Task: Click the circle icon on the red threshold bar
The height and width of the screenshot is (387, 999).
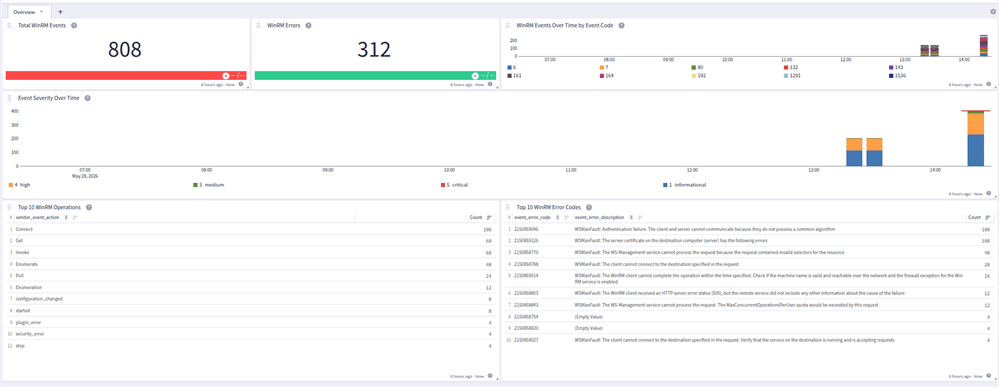Action: tap(226, 76)
